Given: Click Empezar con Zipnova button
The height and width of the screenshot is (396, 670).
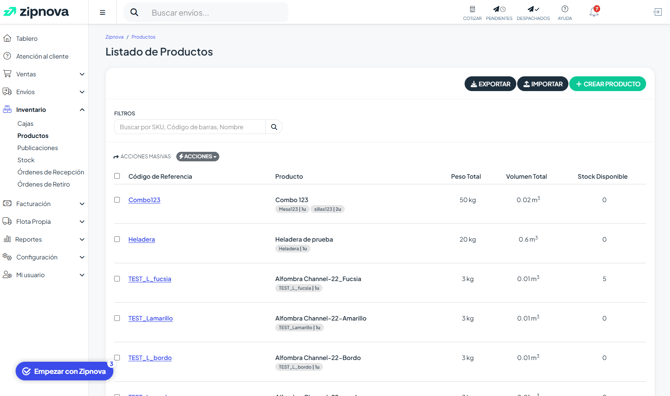Looking at the screenshot, I should (65, 371).
